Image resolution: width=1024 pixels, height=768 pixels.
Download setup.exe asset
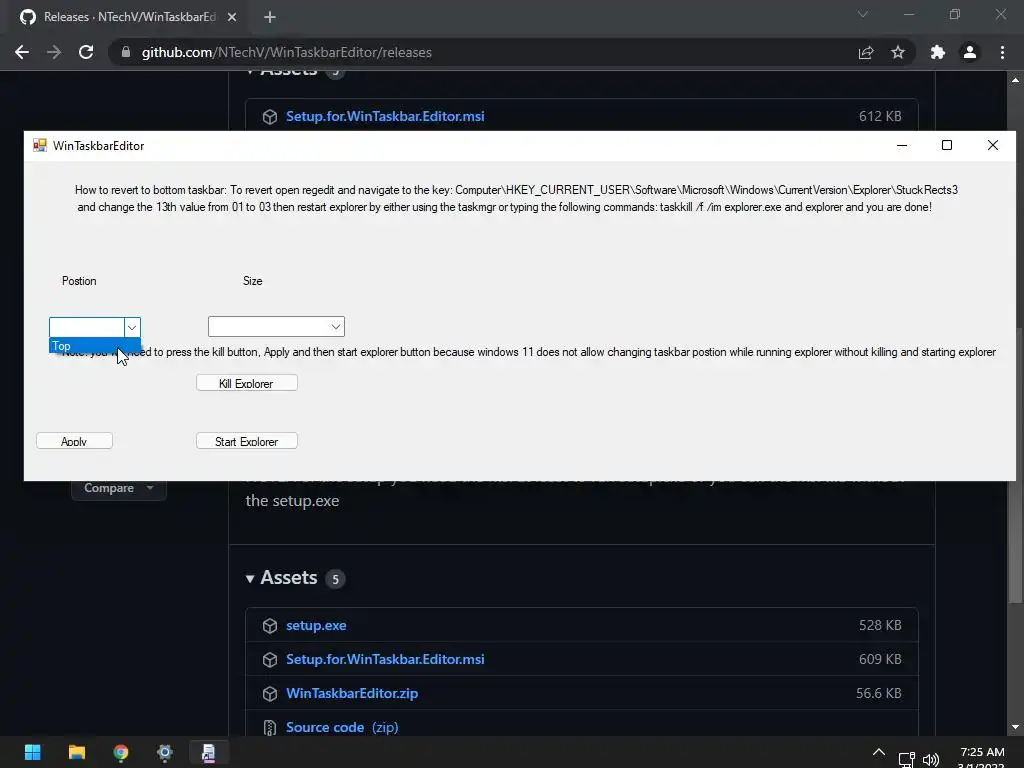316,625
